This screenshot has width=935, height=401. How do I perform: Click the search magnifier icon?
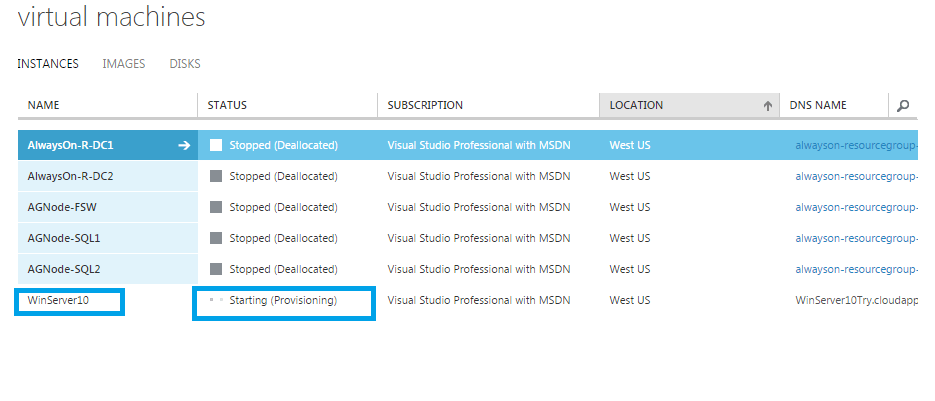point(903,105)
